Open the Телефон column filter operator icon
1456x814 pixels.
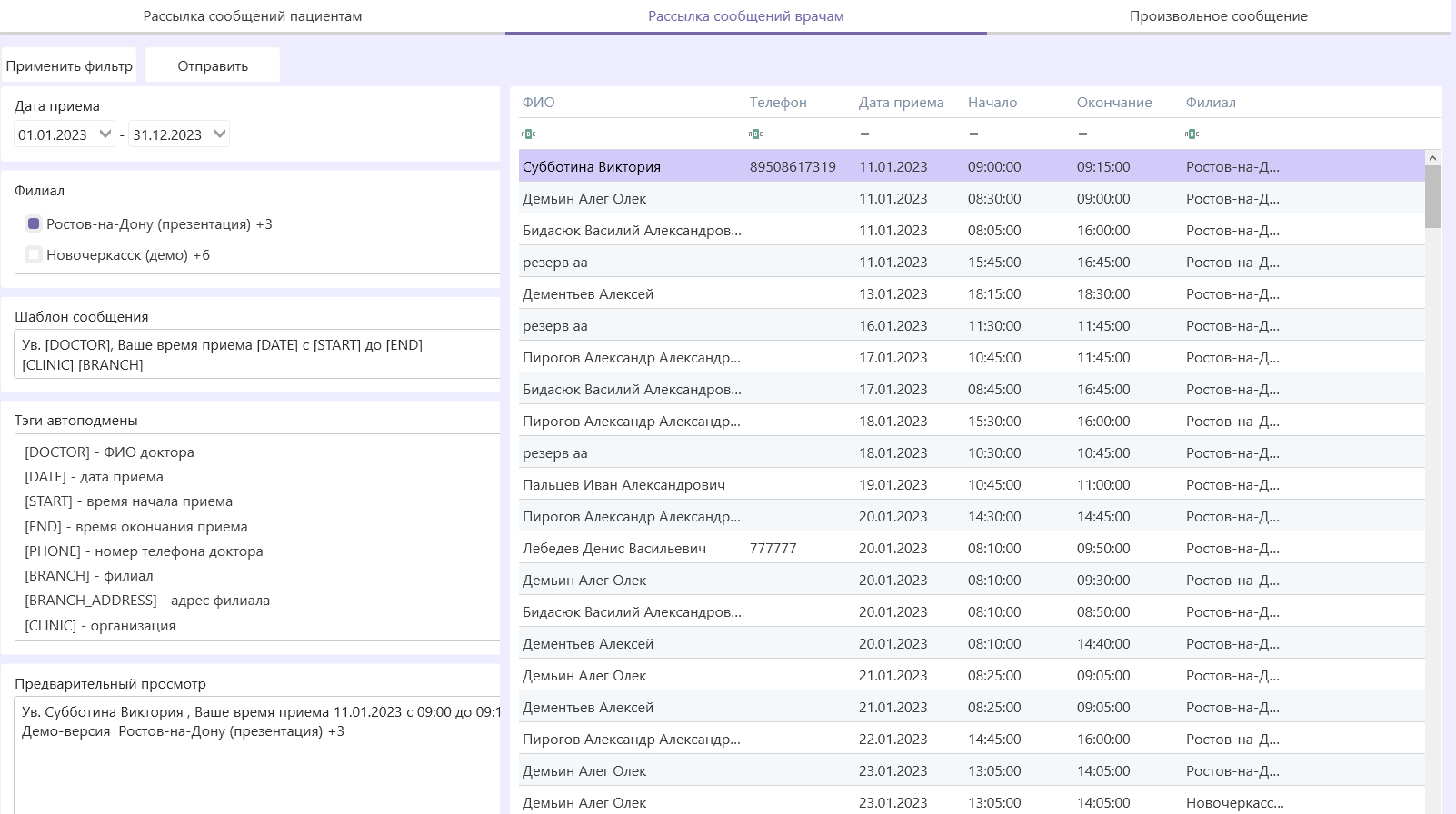(755, 134)
